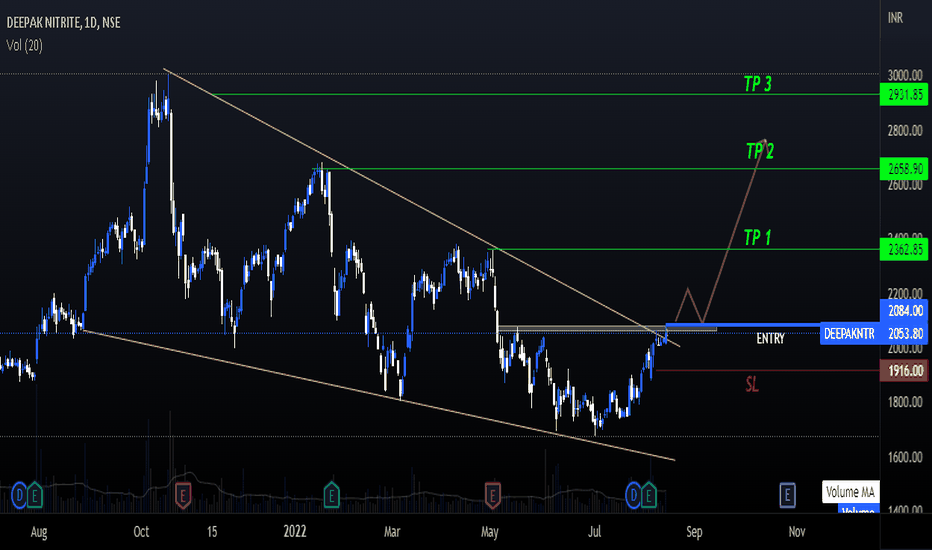Open the green earnings E marker near 2022

331,495
